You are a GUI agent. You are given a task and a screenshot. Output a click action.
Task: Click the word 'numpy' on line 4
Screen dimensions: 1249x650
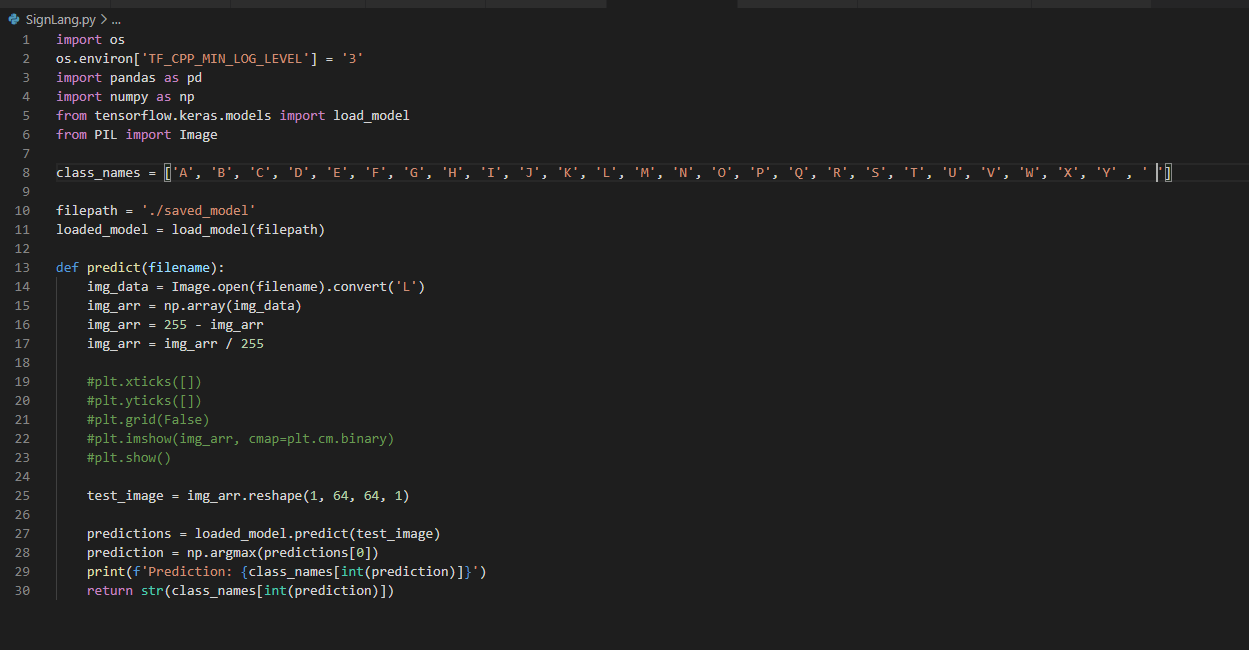click(x=129, y=97)
